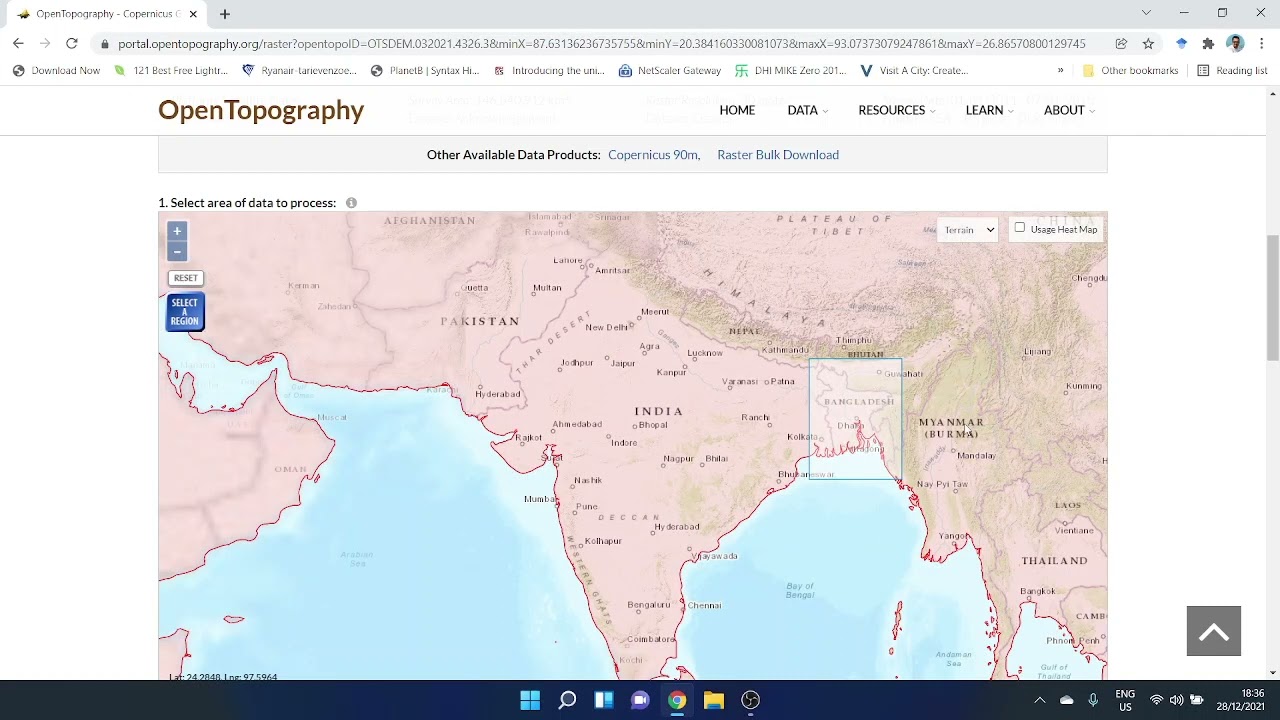Click the page vertical scrollbar thumb
The image size is (1280, 720).
[x=1272, y=298]
